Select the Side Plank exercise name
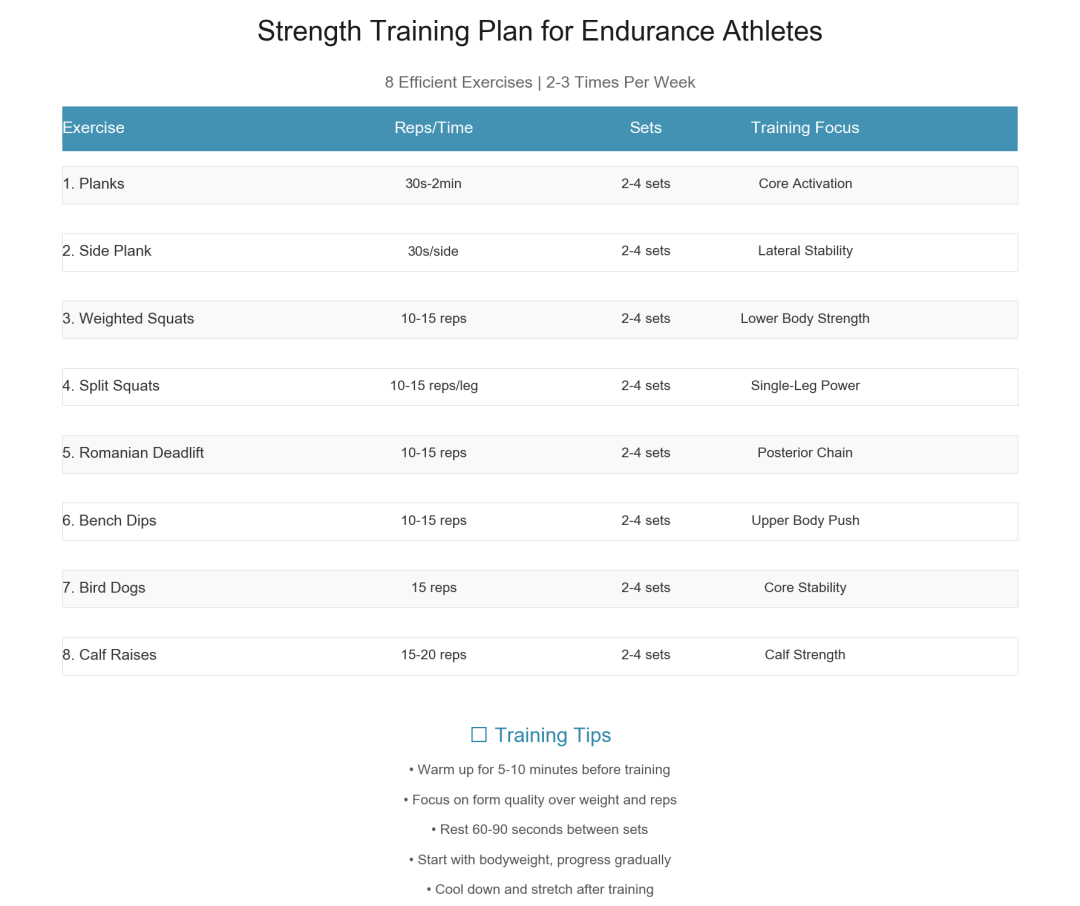1080x906 pixels. coord(107,251)
